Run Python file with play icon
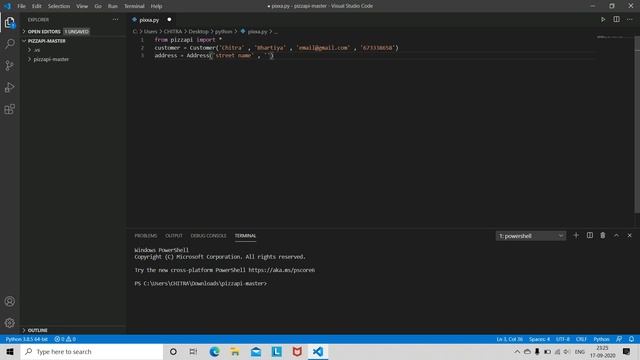The width and height of the screenshot is (640, 360). pyautogui.click(x=603, y=20)
